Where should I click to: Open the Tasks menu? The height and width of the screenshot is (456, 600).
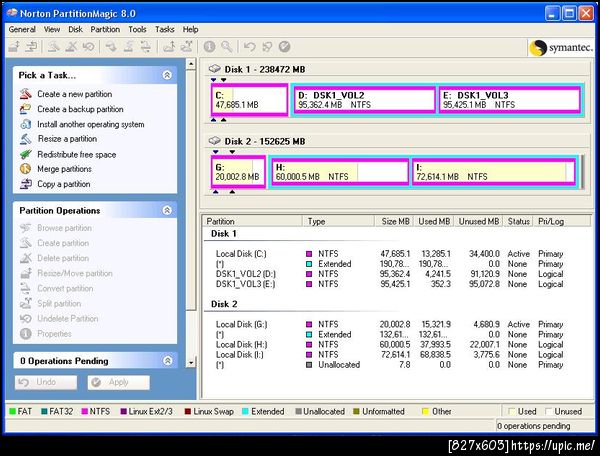165,29
